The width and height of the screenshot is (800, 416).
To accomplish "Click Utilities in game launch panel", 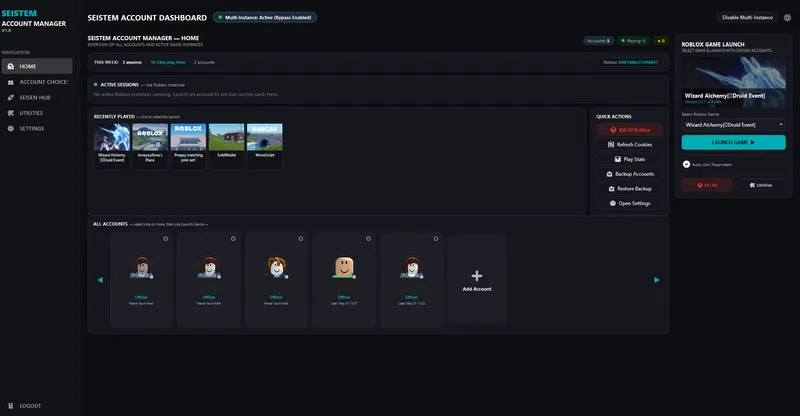I will click(x=760, y=185).
